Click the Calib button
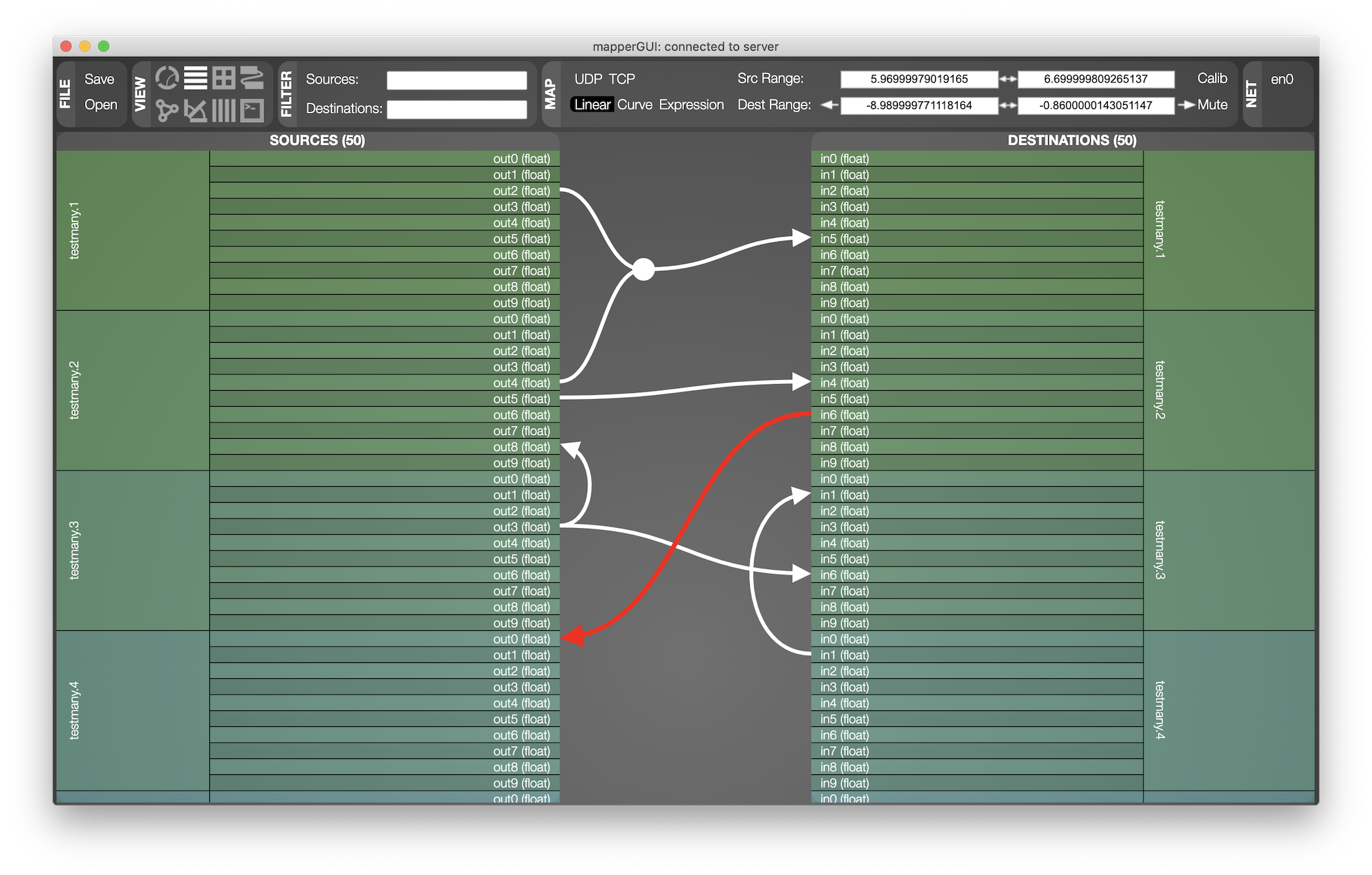1372x875 pixels. coord(1211,78)
